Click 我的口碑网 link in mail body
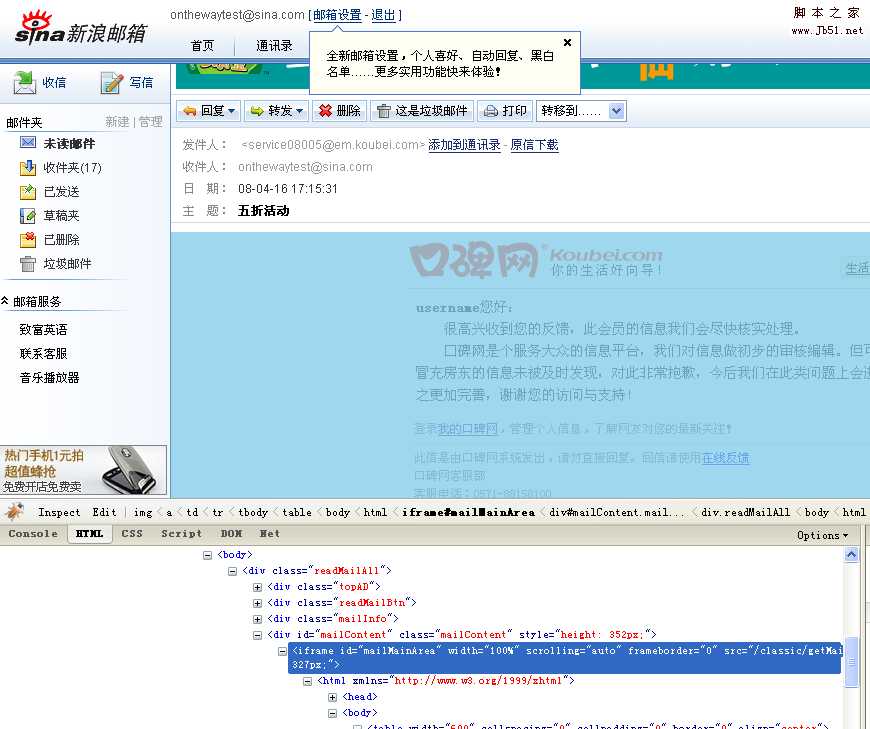 467,428
